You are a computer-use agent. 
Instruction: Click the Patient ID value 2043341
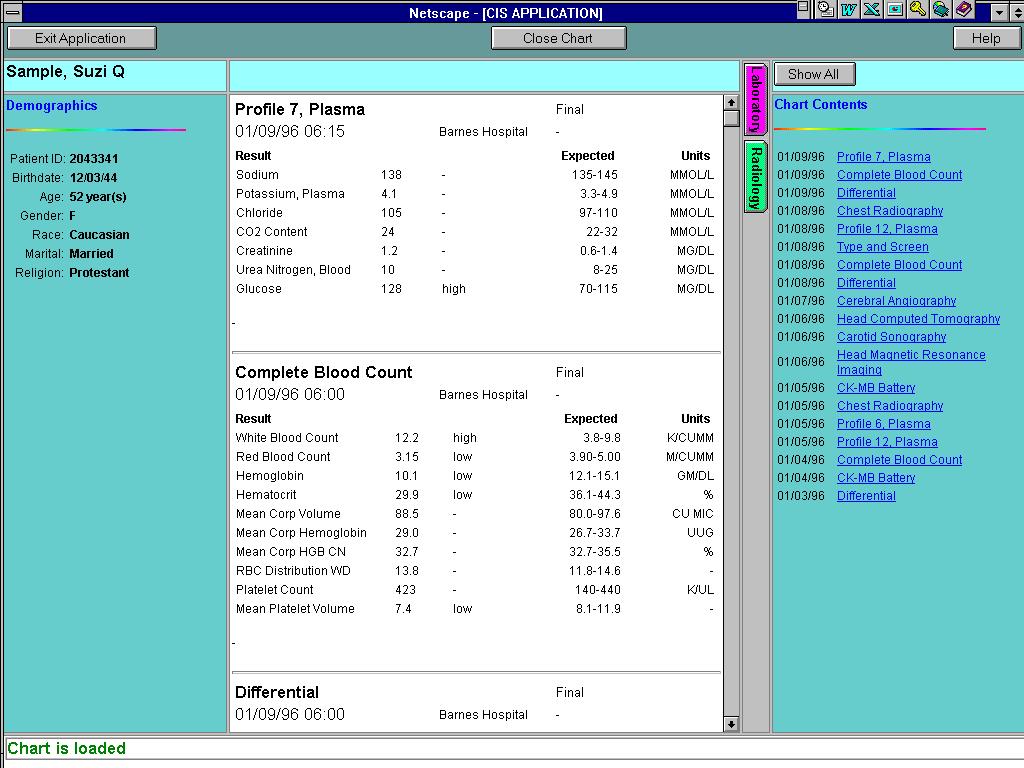coord(93,159)
